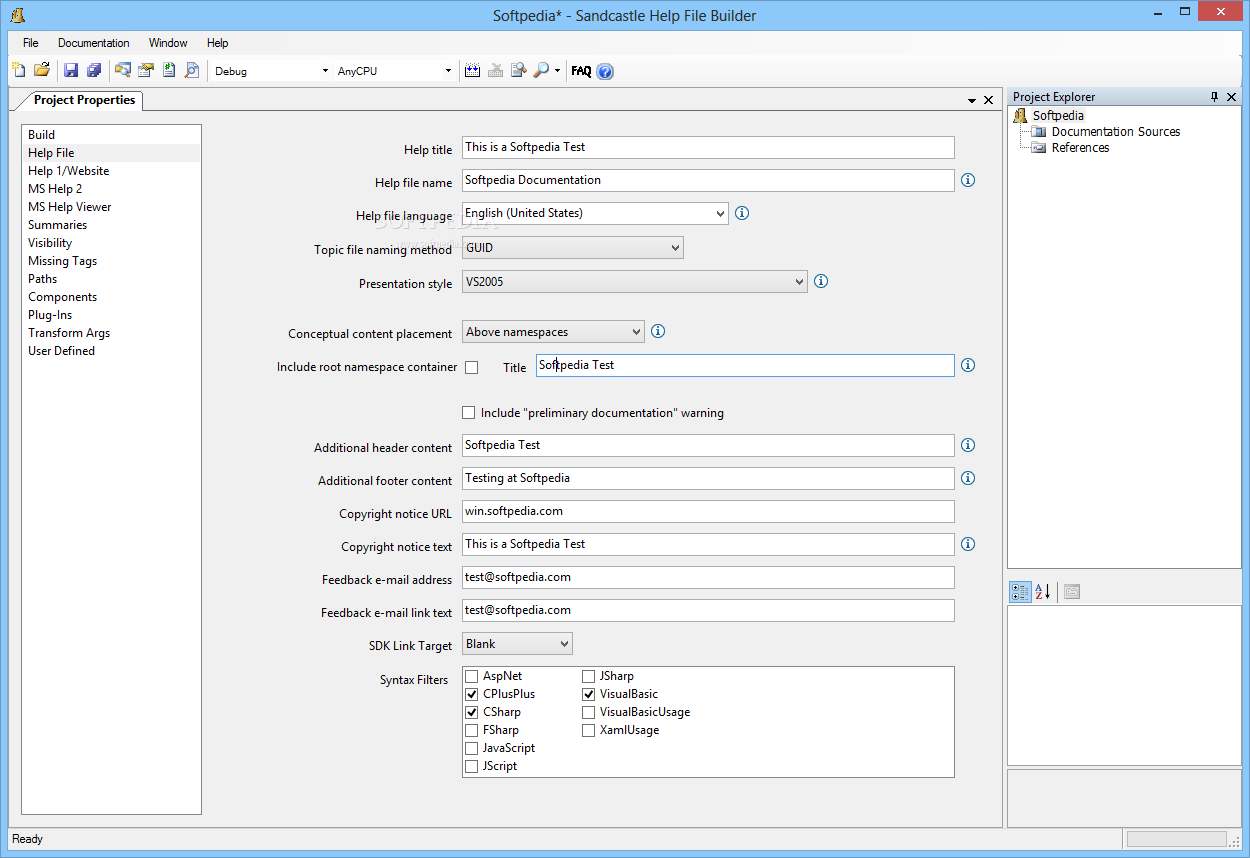Image resolution: width=1250 pixels, height=858 pixels.
Task: Click the Content Layout document toolbar icon
Action: [169, 70]
